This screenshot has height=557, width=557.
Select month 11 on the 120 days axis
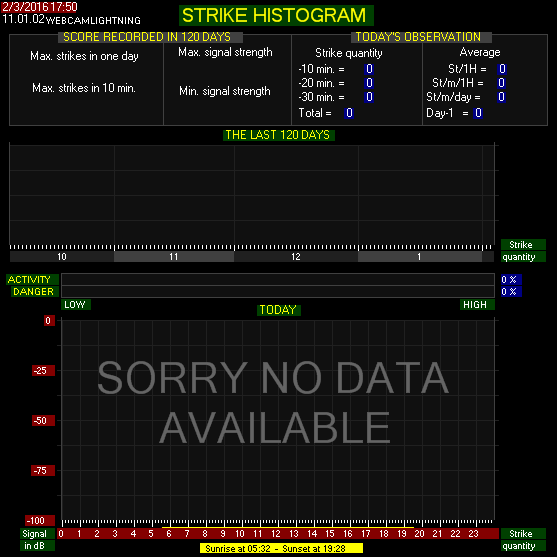click(x=174, y=257)
